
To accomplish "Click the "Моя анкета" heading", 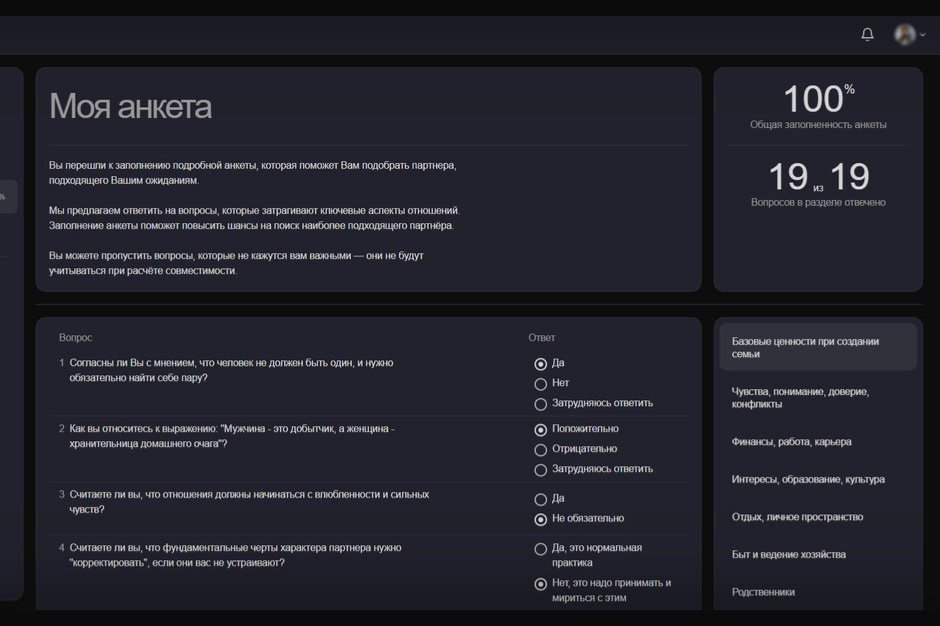I will [130, 106].
